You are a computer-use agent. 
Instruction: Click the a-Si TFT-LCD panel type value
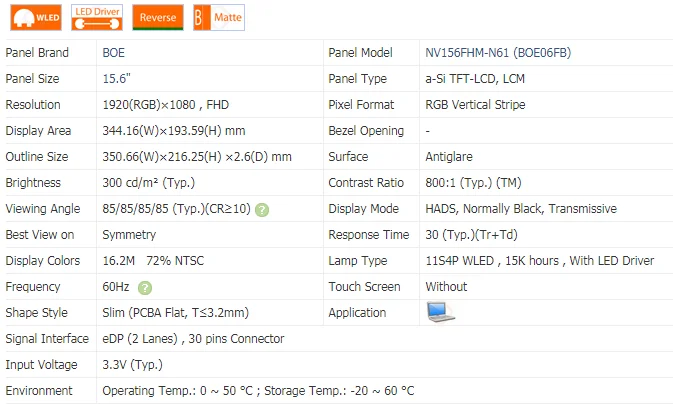pos(477,79)
